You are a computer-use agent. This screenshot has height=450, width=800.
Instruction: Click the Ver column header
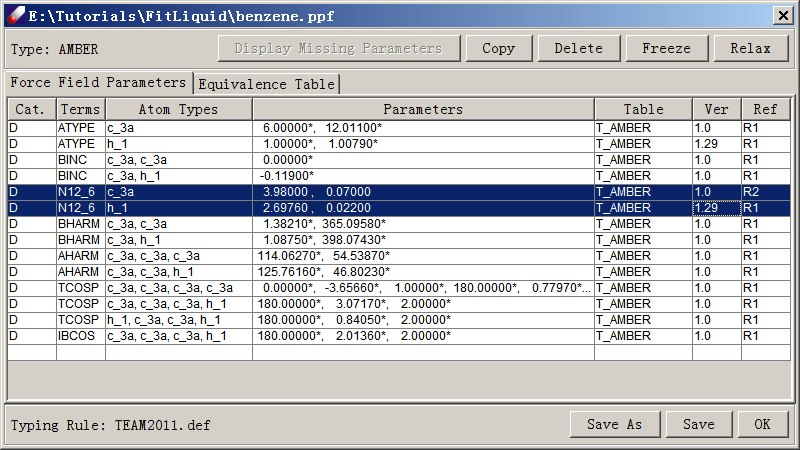tap(717, 109)
